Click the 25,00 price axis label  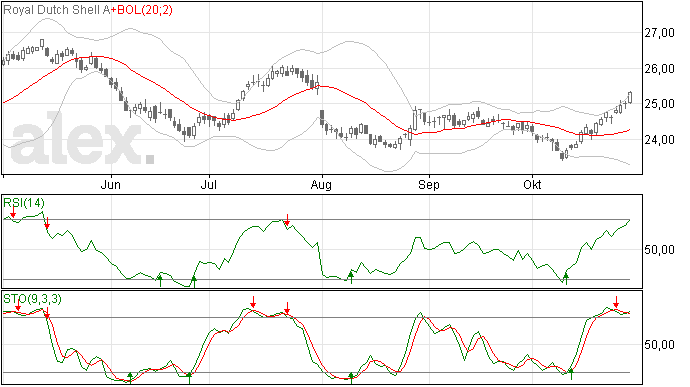[659, 104]
